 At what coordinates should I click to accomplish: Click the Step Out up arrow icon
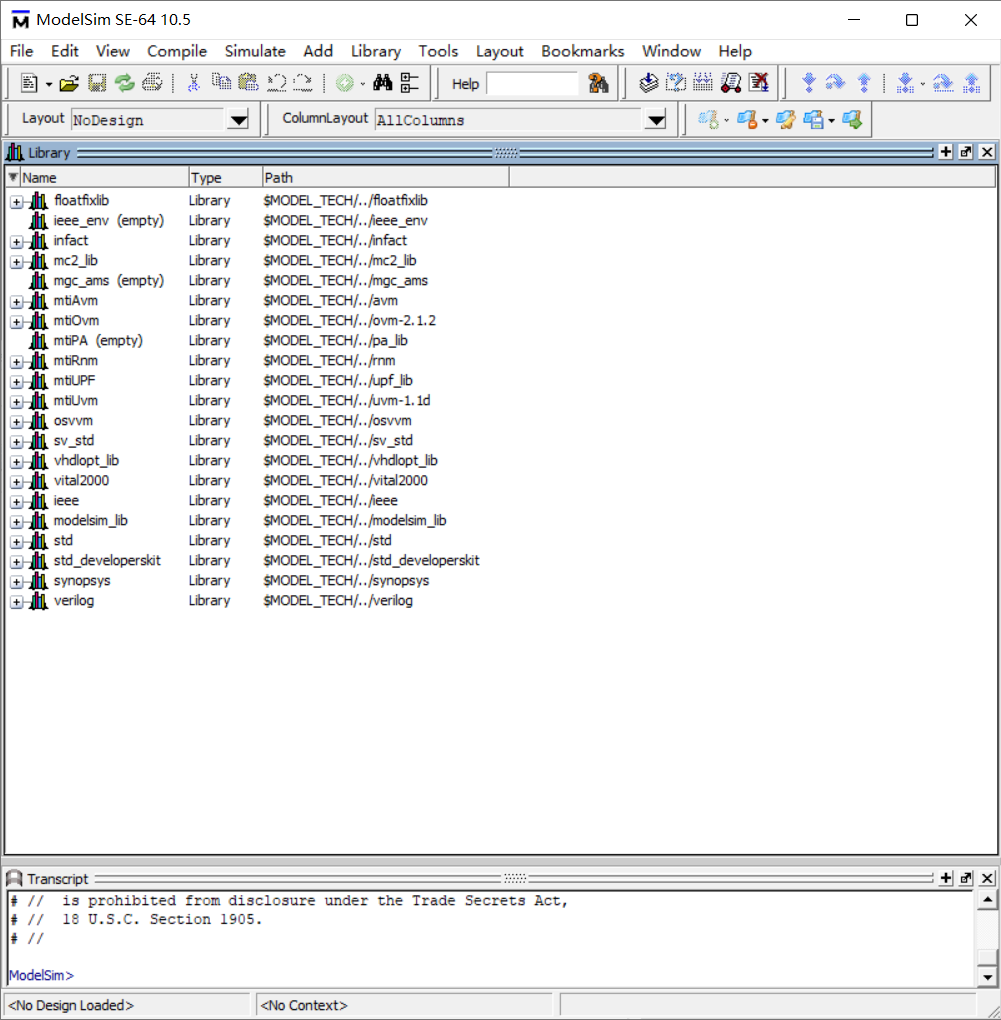(864, 83)
